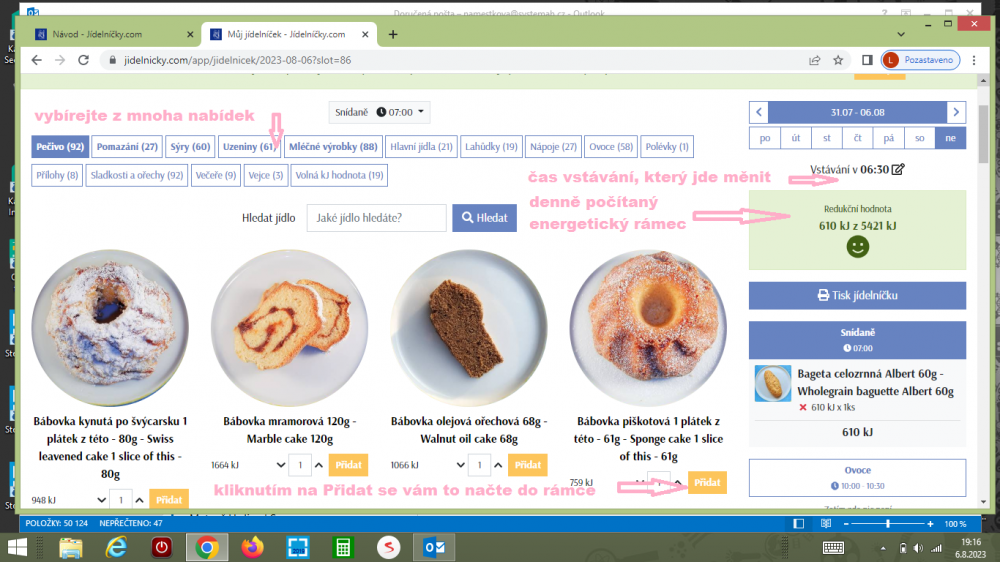Click the browser share page icon
Viewport: 1000px width, 562px height.
[815, 60]
